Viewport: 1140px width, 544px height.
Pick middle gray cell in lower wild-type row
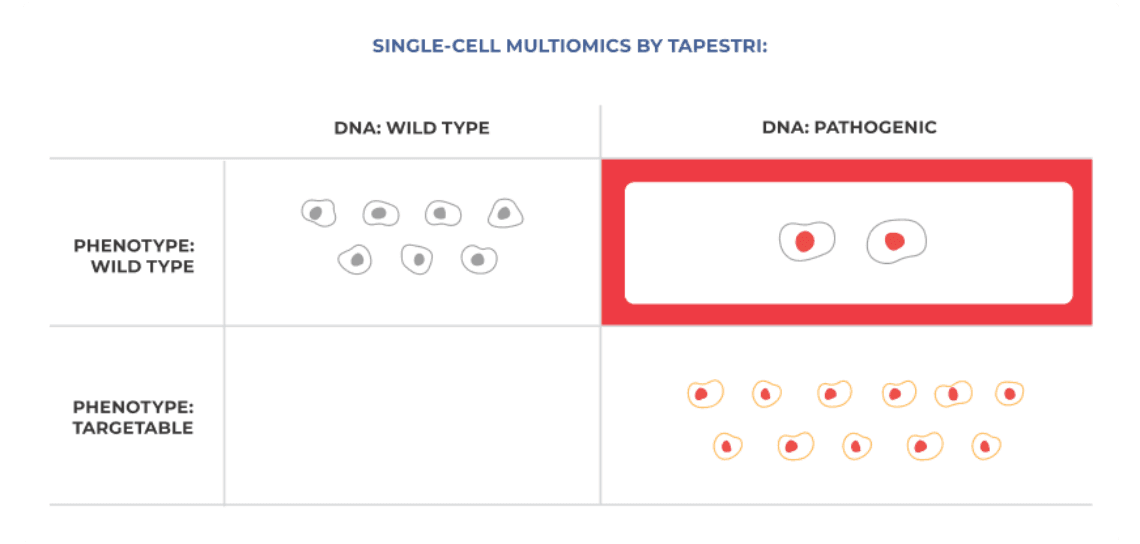click(x=418, y=259)
